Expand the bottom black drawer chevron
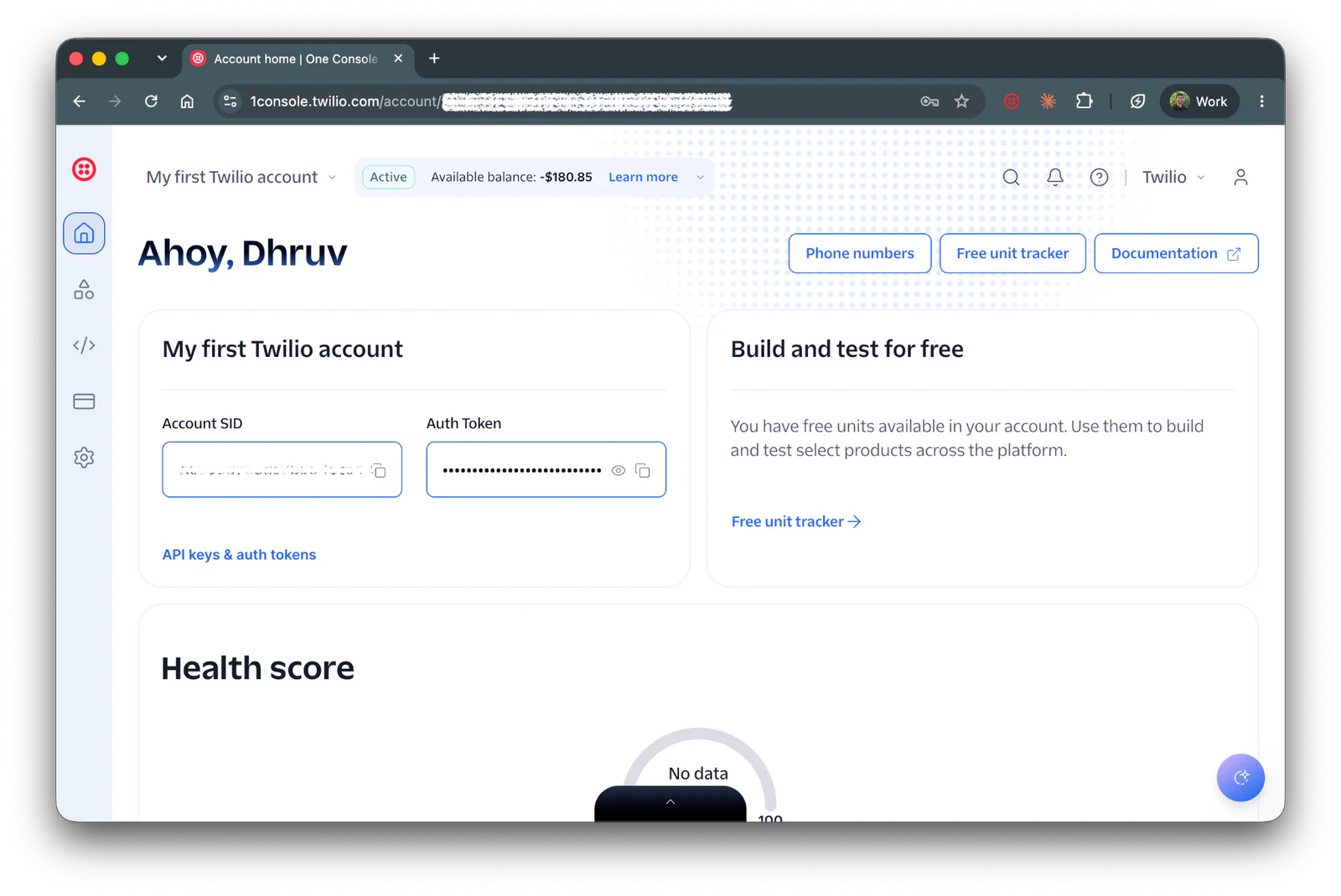Screen dimensions: 1341x896 (x=670, y=803)
